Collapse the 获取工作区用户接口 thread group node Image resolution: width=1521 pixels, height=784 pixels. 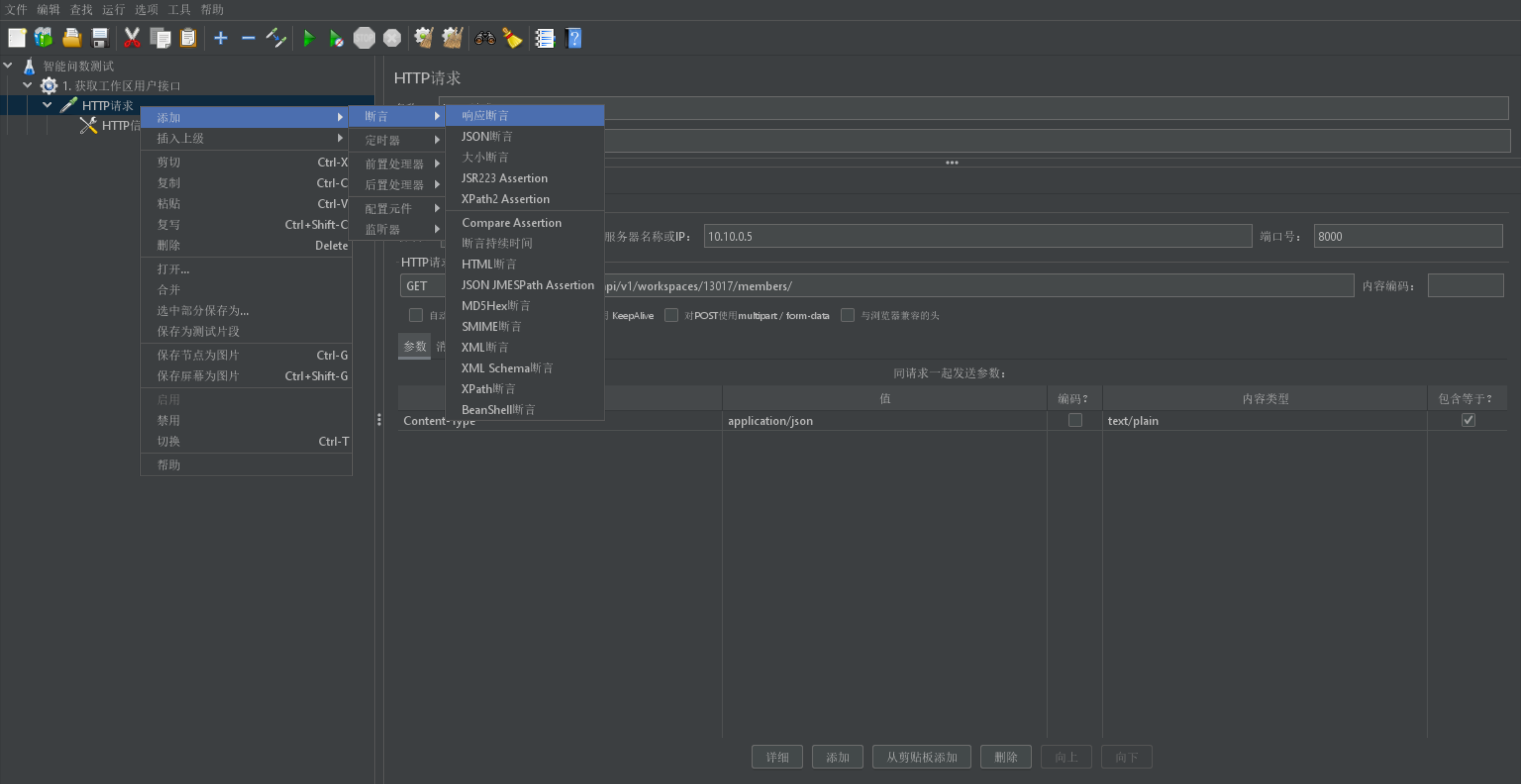(x=27, y=85)
